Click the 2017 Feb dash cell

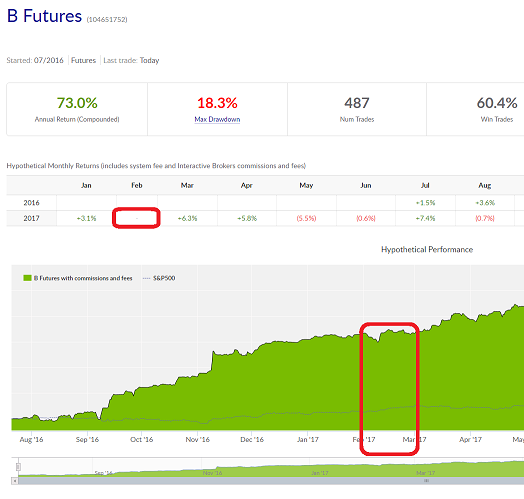[x=137, y=218]
